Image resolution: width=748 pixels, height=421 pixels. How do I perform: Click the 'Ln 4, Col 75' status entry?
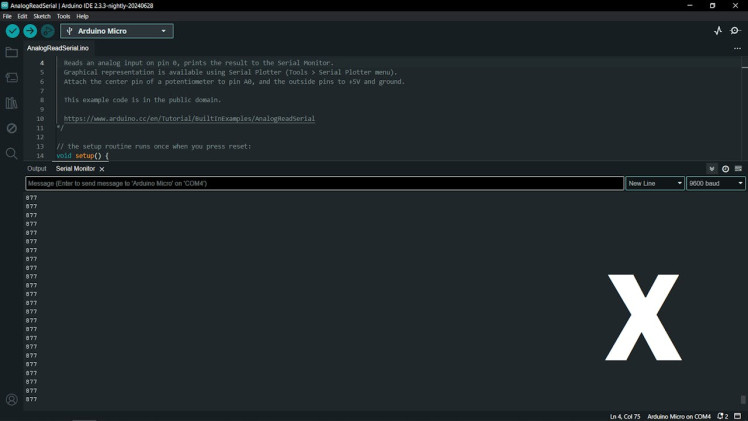pyautogui.click(x=625, y=416)
